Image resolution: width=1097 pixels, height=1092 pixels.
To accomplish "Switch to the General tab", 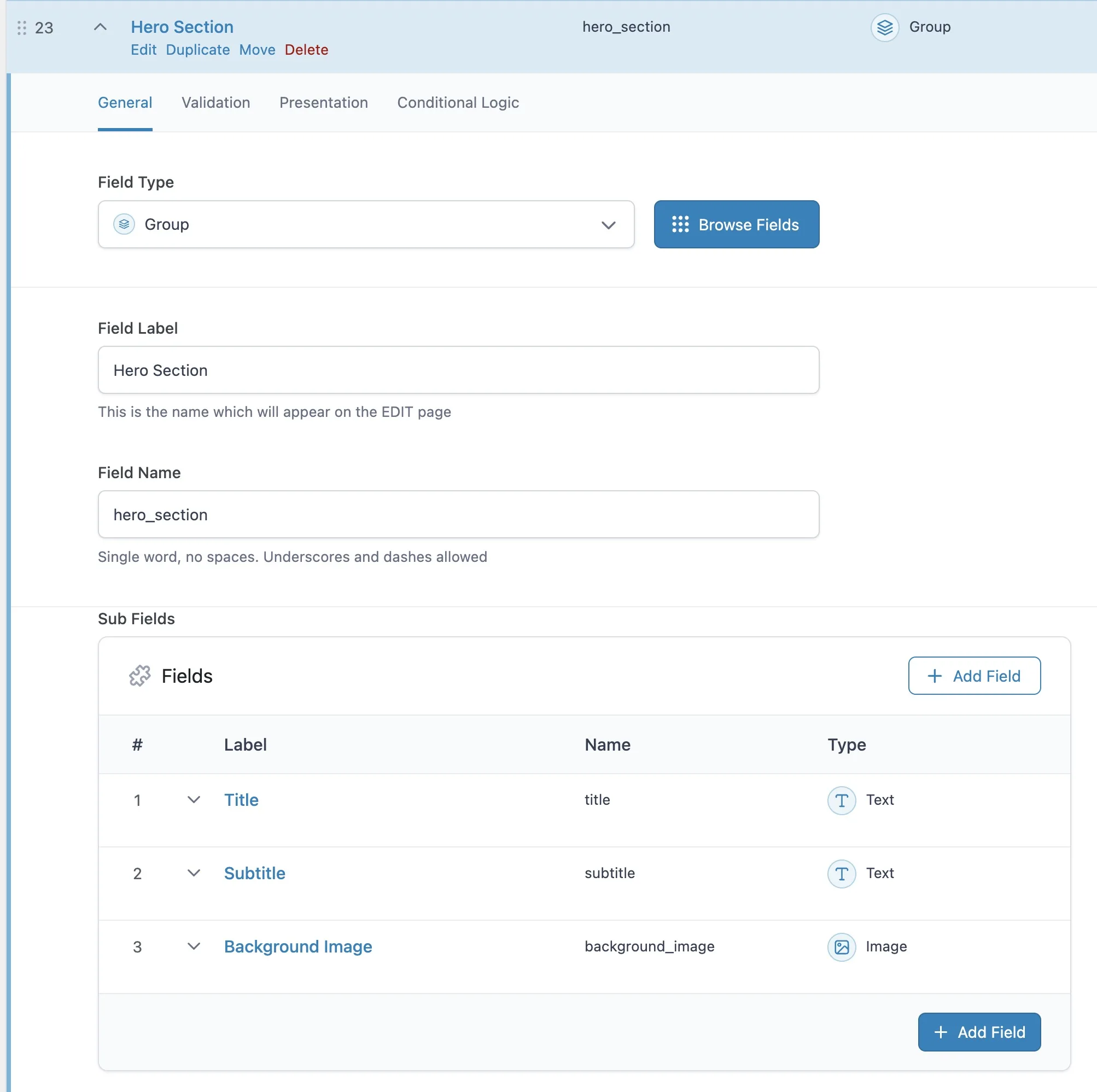I will tap(125, 103).
